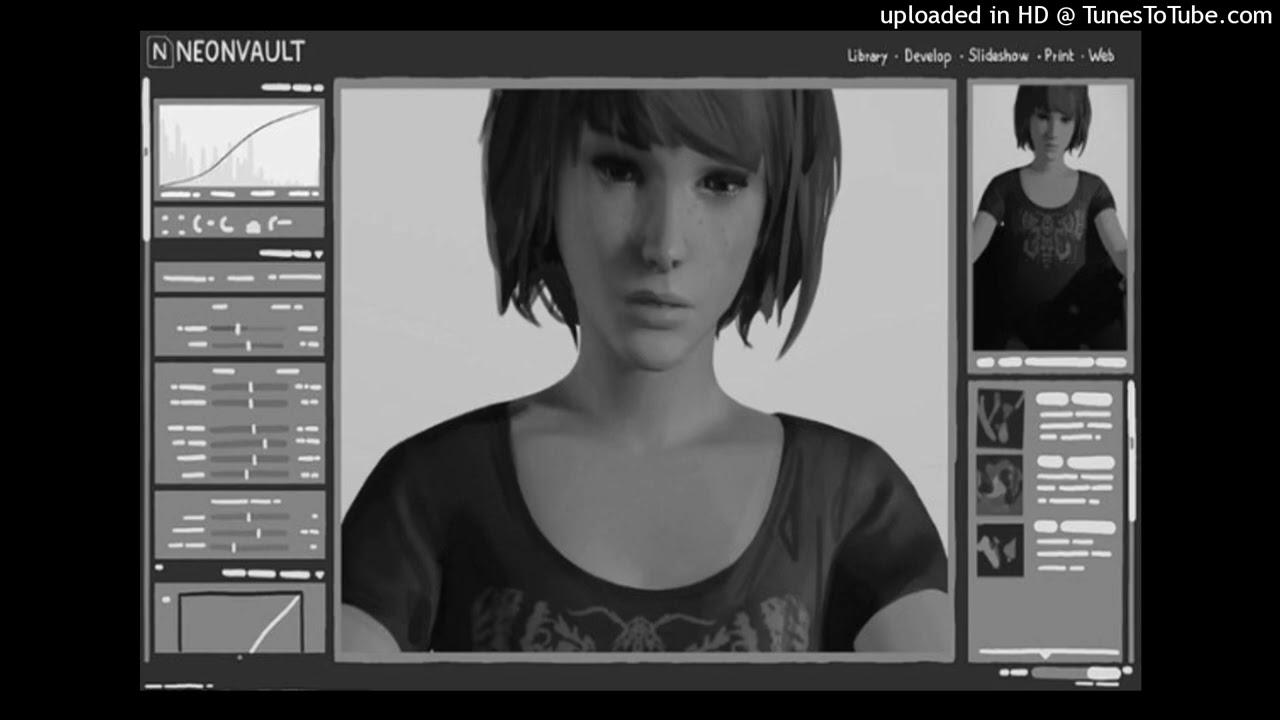Viewport: 1280px width, 720px height.
Task: Select the dome-shaped graduated filter tool
Action: (x=253, y=226)
